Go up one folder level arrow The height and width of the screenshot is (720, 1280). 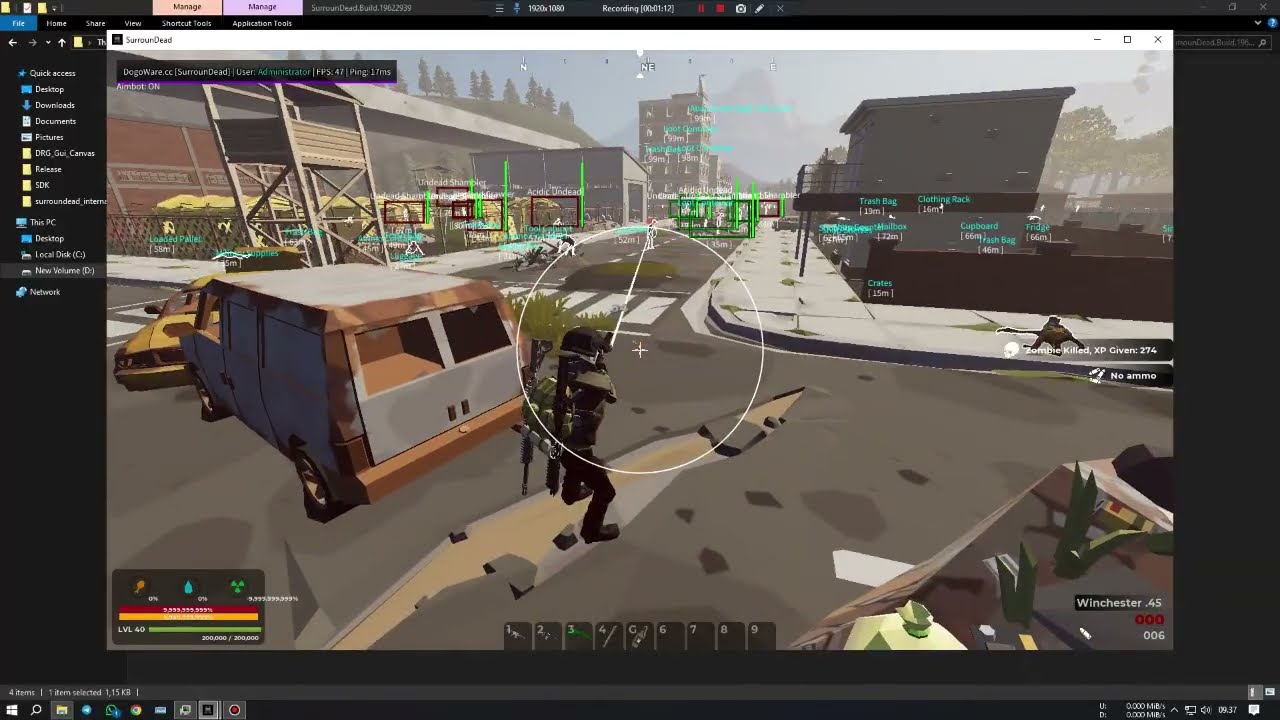[x=62, y=42]
